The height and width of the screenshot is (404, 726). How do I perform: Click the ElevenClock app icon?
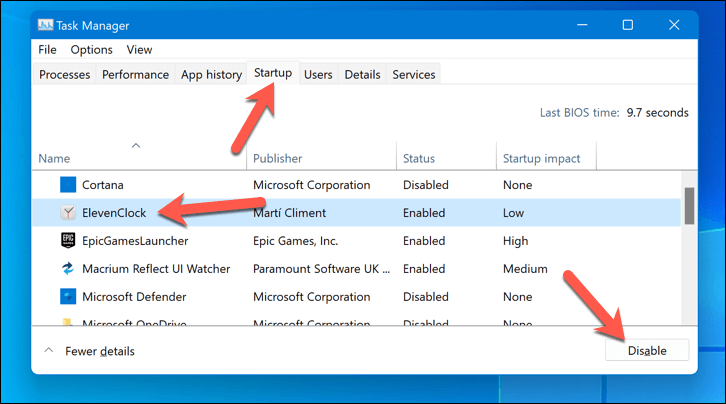(67, 212)
